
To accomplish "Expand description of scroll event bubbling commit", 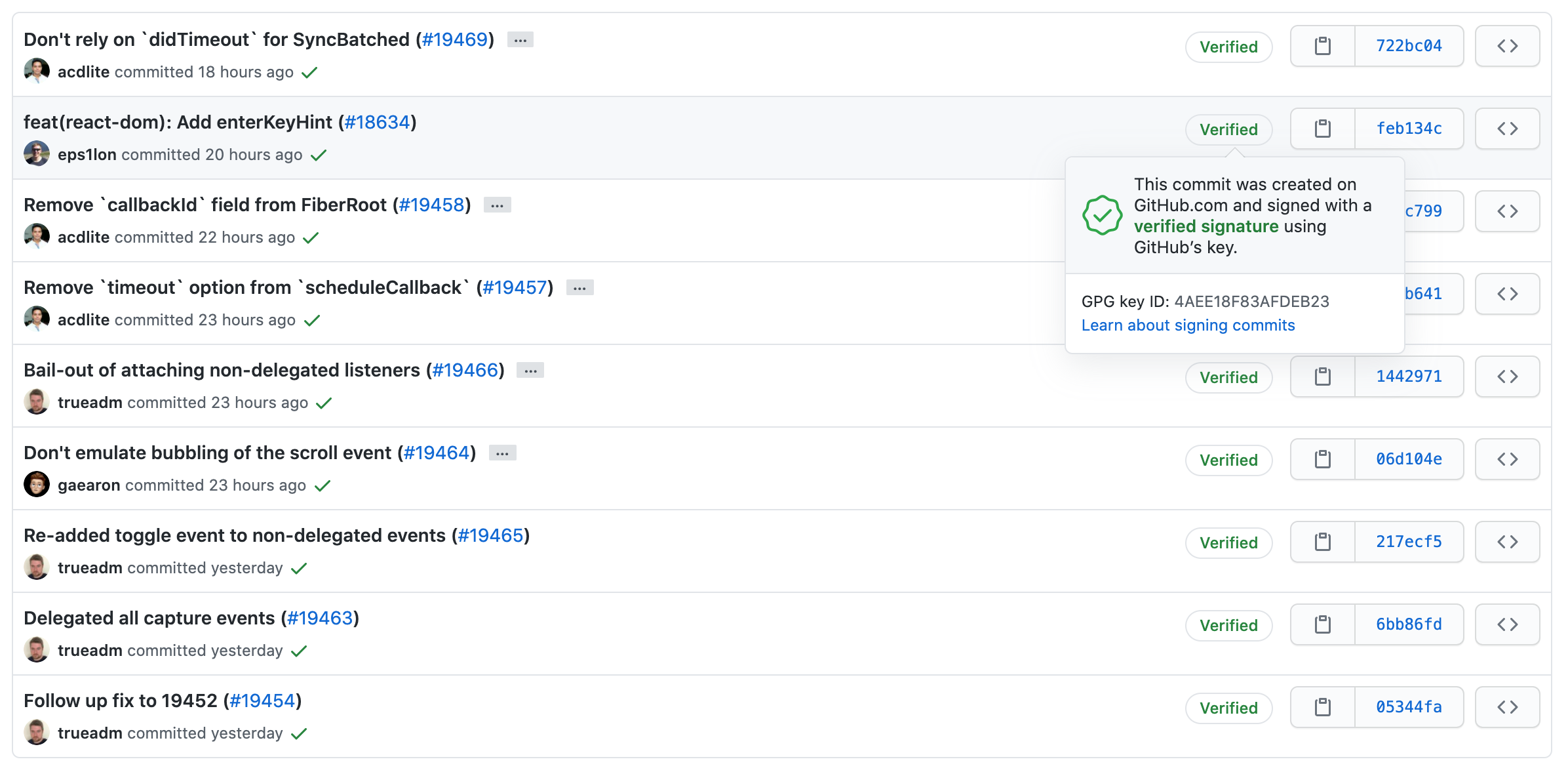I will point(503,454).
